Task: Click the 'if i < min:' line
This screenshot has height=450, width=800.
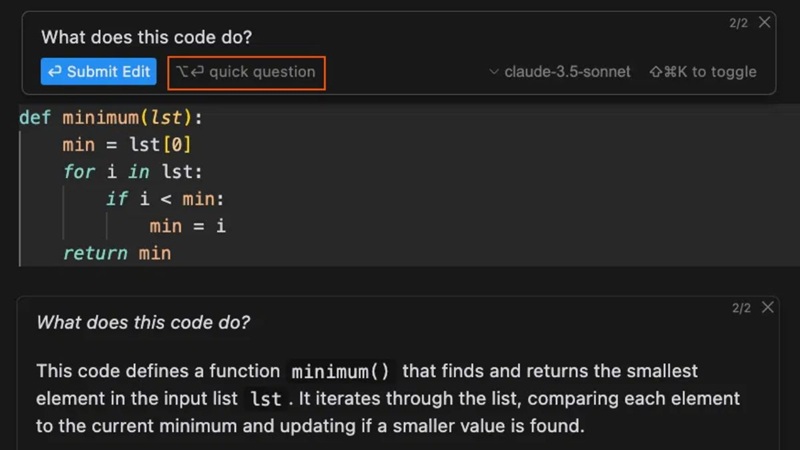Action: pos(165,199)
